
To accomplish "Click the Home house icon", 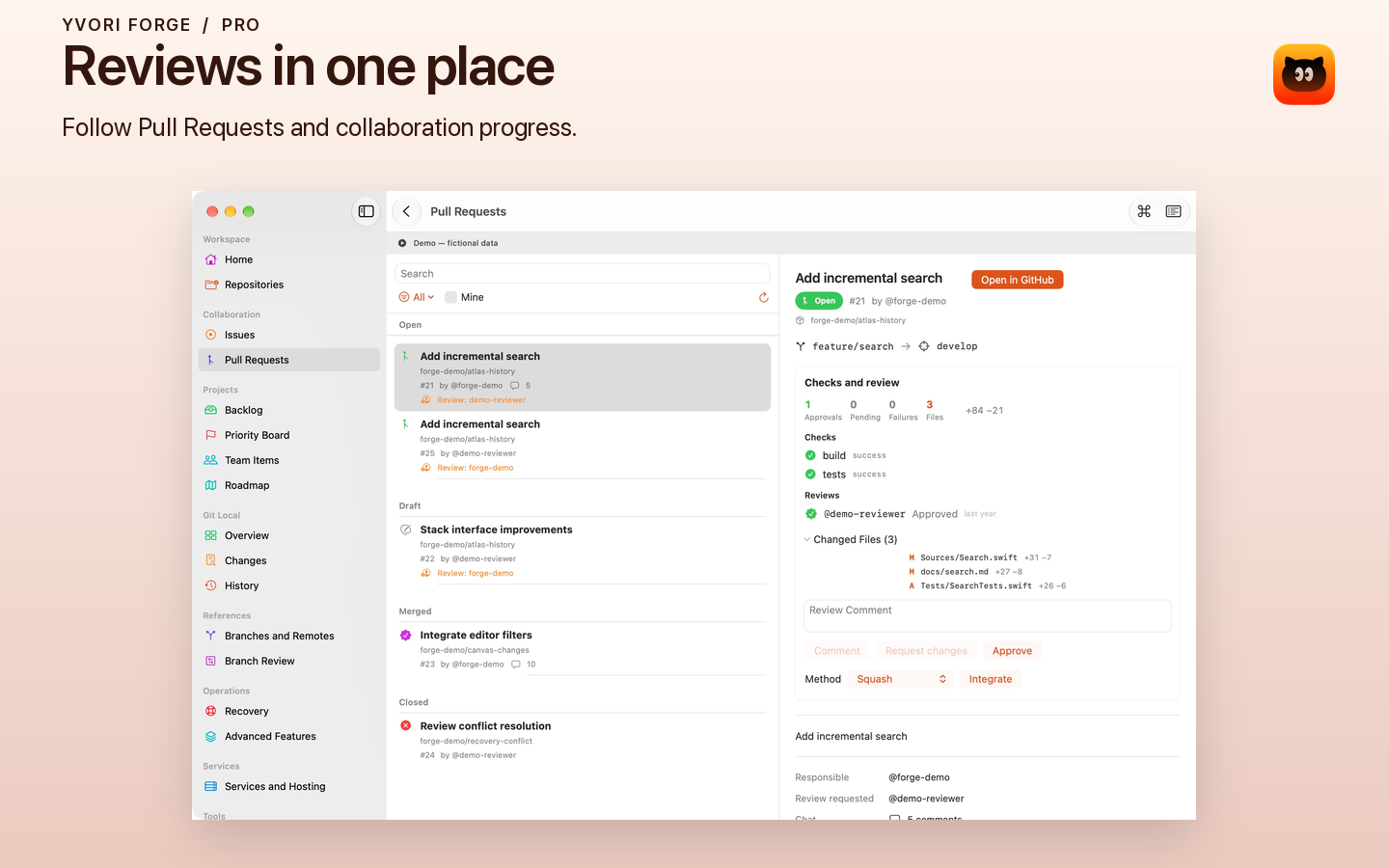I will pos(211,259).
